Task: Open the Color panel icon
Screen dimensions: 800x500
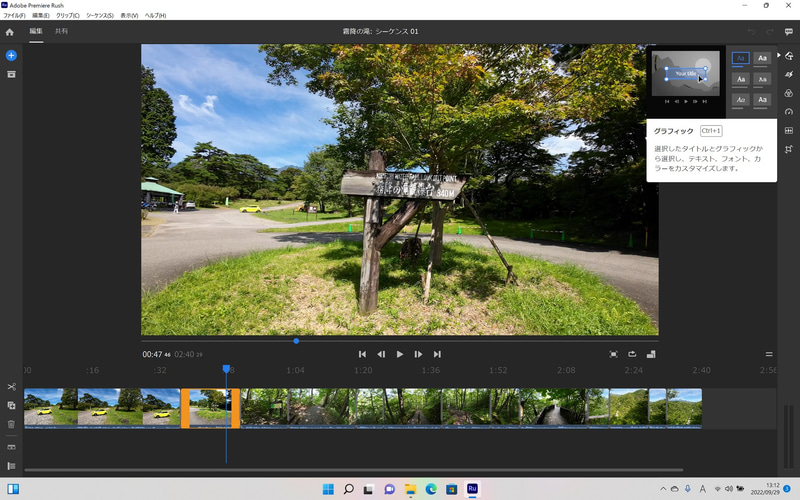Action: click(789, 93)
